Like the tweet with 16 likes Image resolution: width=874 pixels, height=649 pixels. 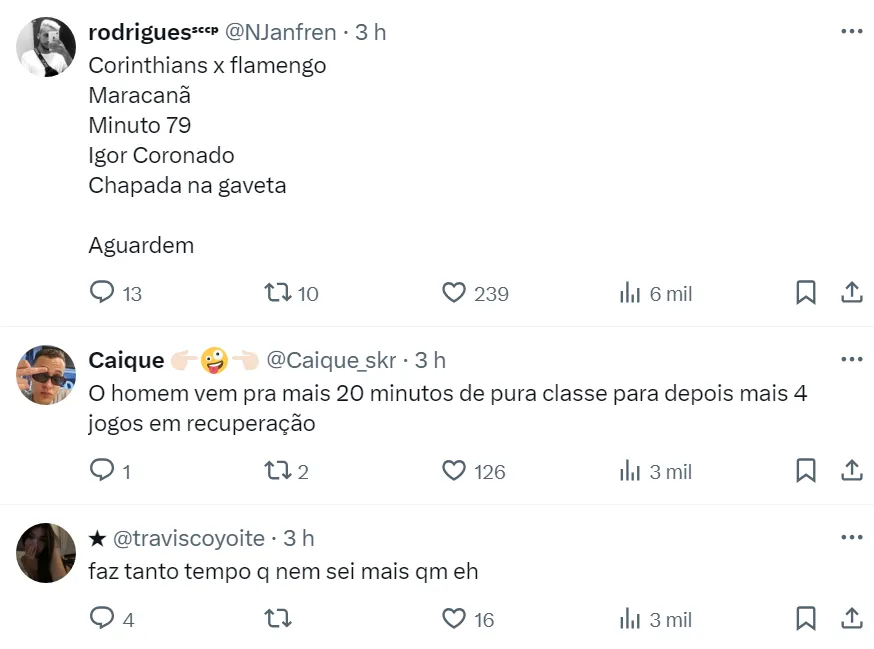[455, 619]
